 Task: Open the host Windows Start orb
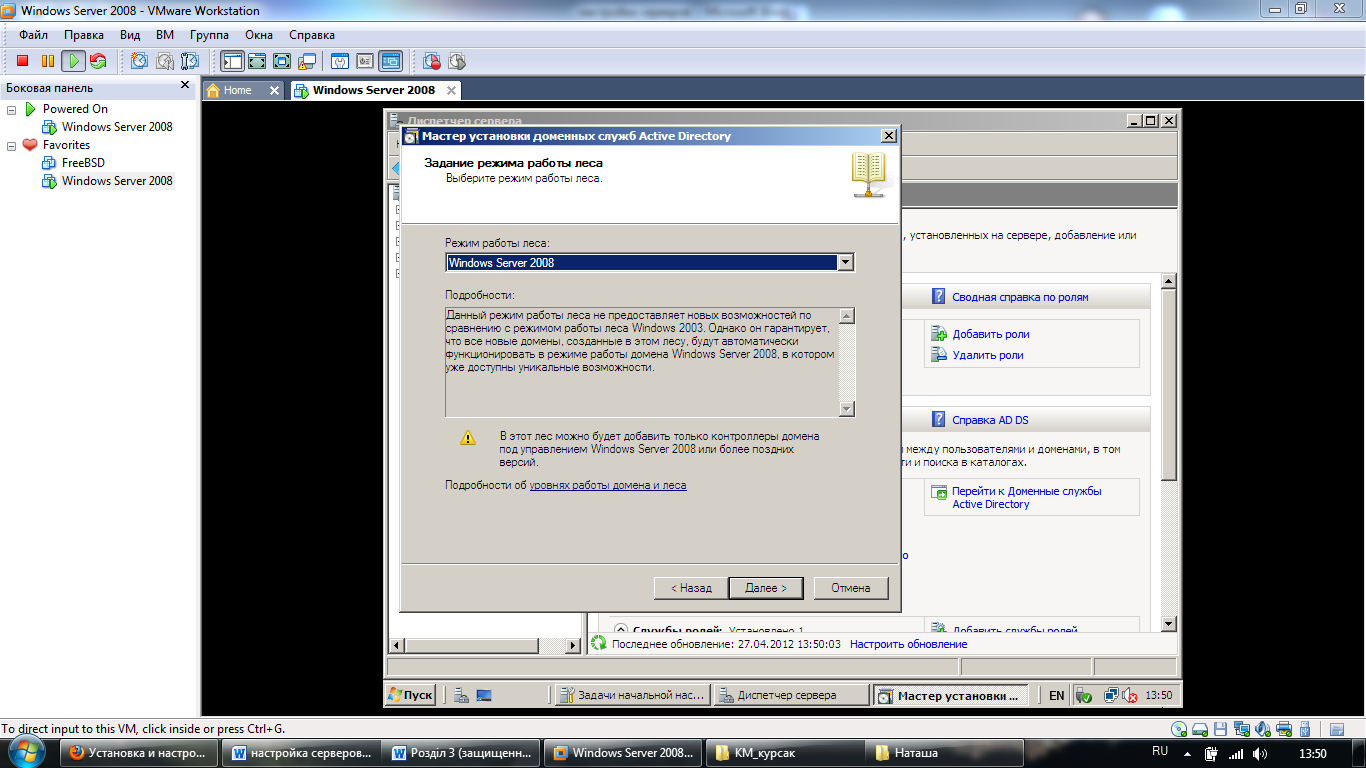tap(27, 752)
